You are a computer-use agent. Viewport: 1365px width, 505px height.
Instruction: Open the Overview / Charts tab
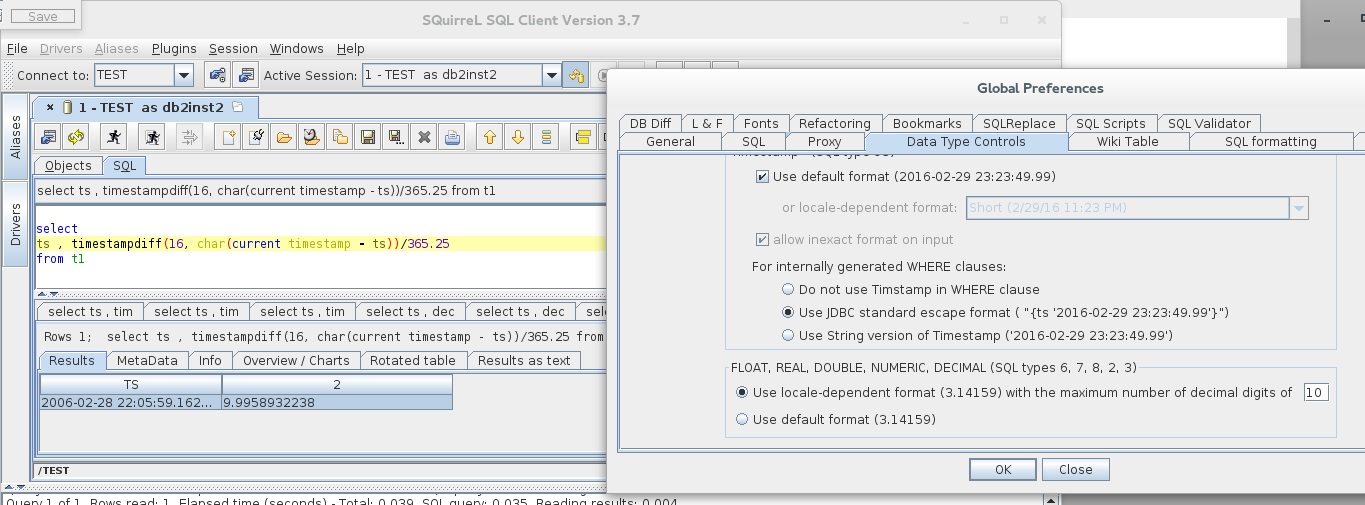click(296, 361)
